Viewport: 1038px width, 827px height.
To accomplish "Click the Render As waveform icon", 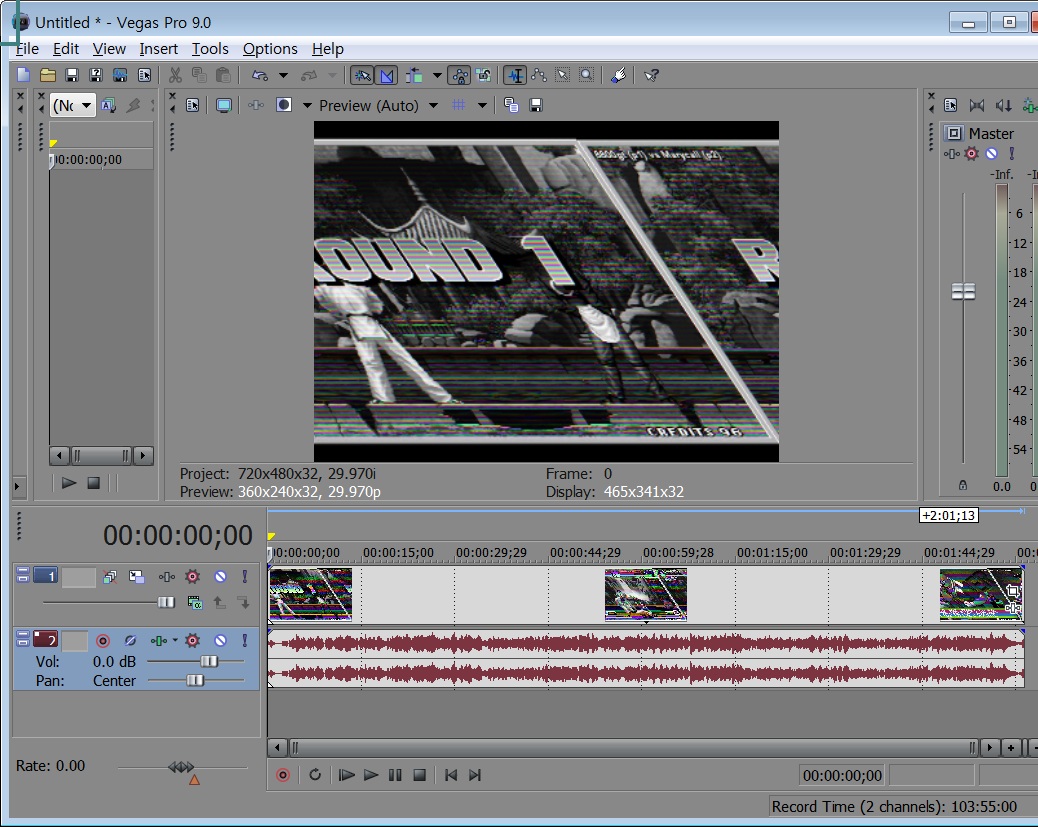I will click(x=120, y=75).
